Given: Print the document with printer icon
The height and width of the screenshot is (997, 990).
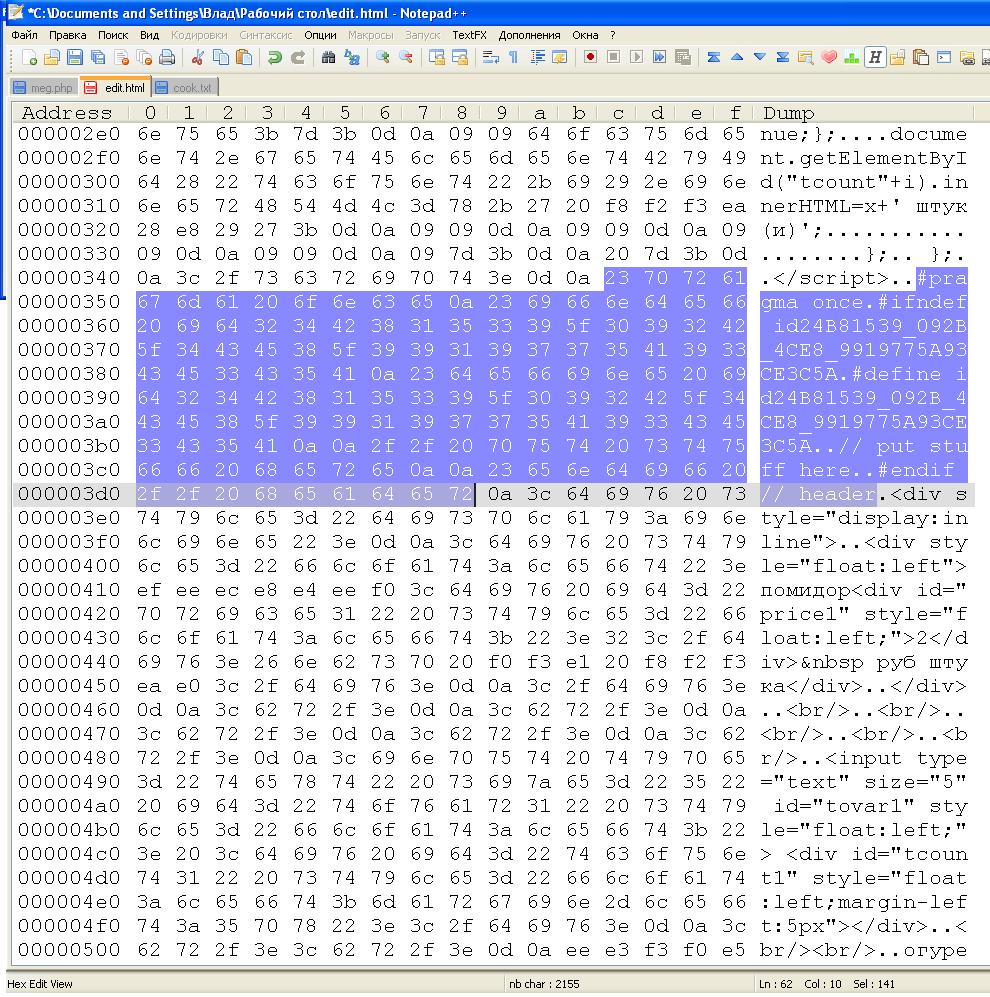Looking at the screenshot, I should 167,58.
